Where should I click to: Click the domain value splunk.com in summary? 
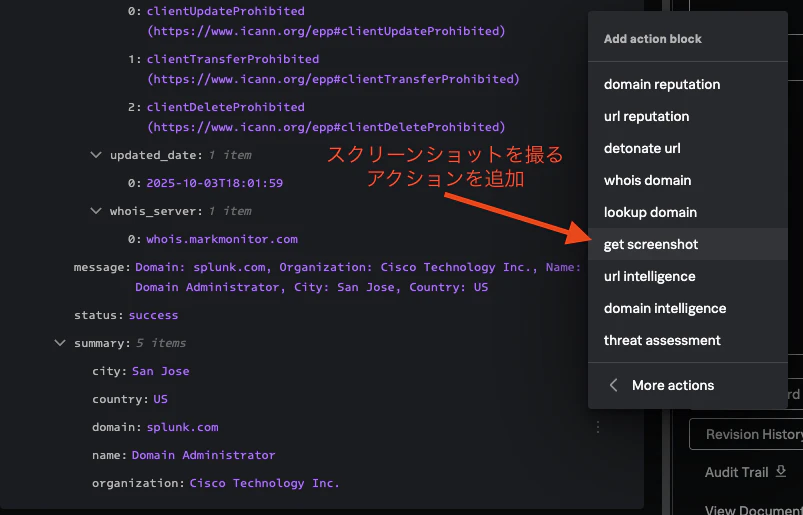pos(182,427)
